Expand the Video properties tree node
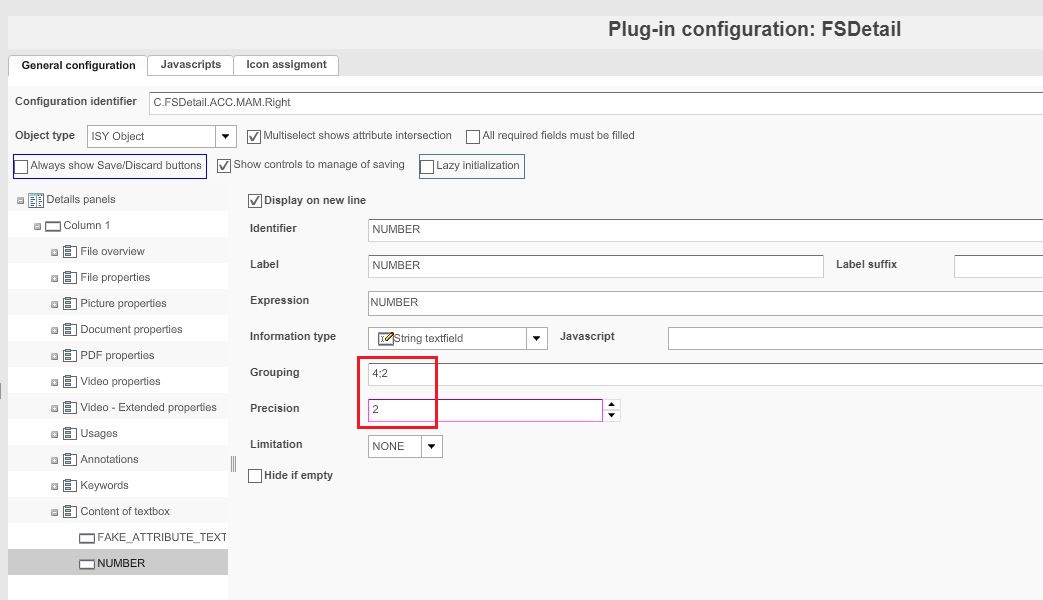The width and height of the screenshot is (1043, 600). pos(55,382)
